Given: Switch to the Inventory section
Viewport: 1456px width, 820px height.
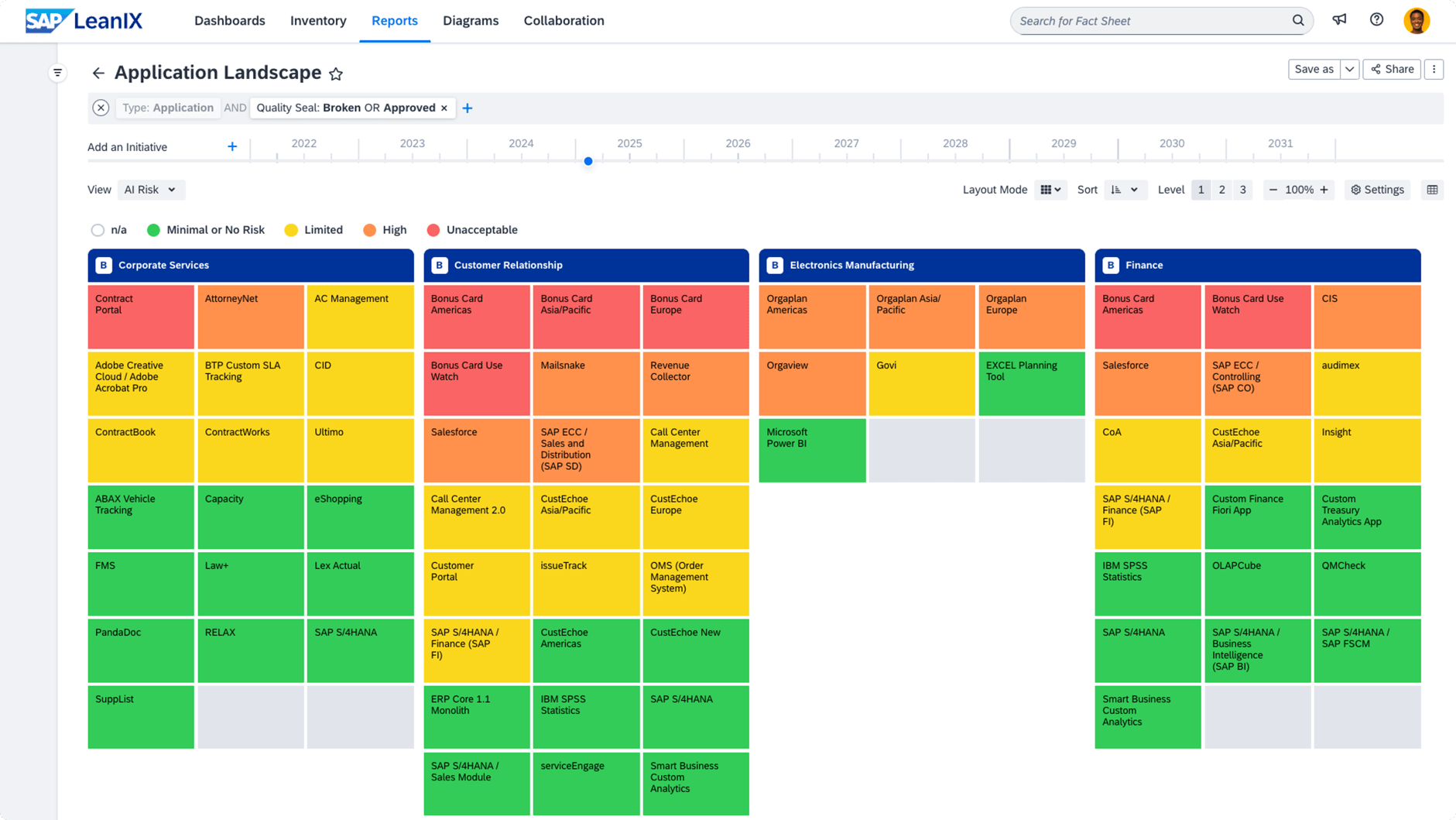Looking at the screenshot, I should pos(318,21).
